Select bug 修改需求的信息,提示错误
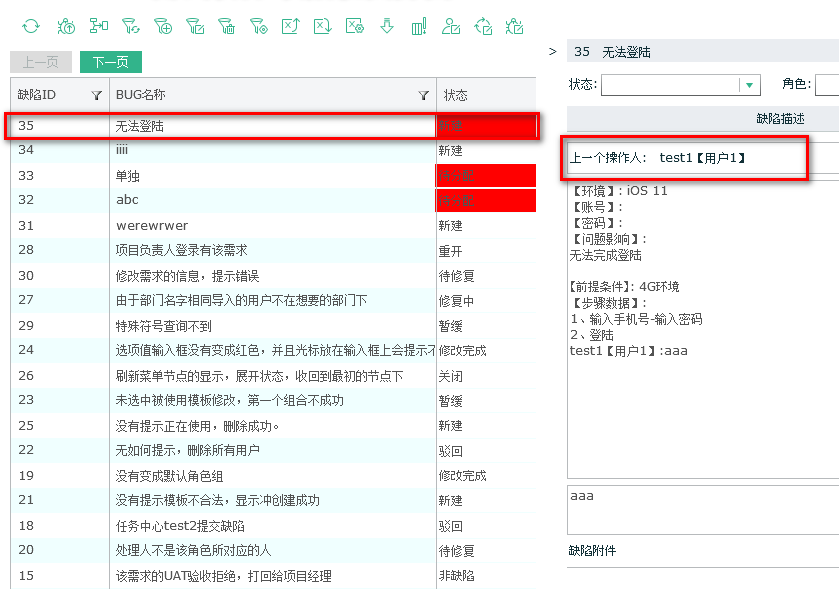This screenshot has height=589, width=839. [273, 276]
